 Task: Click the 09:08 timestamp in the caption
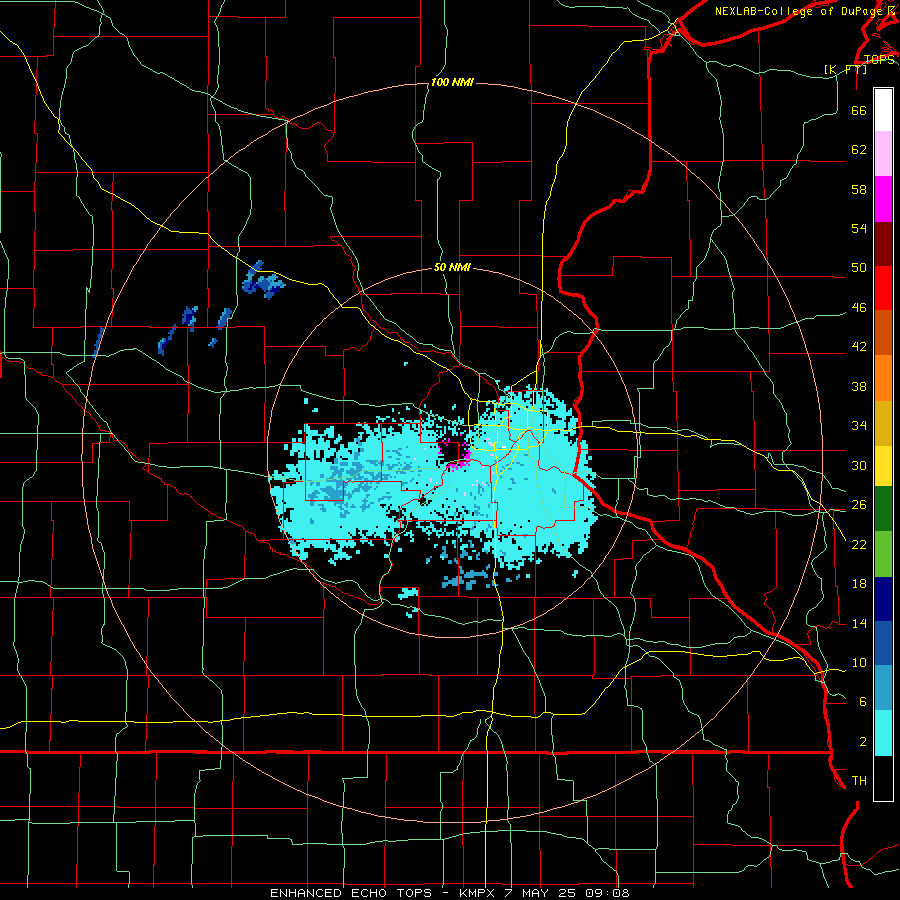coord(607,893)
